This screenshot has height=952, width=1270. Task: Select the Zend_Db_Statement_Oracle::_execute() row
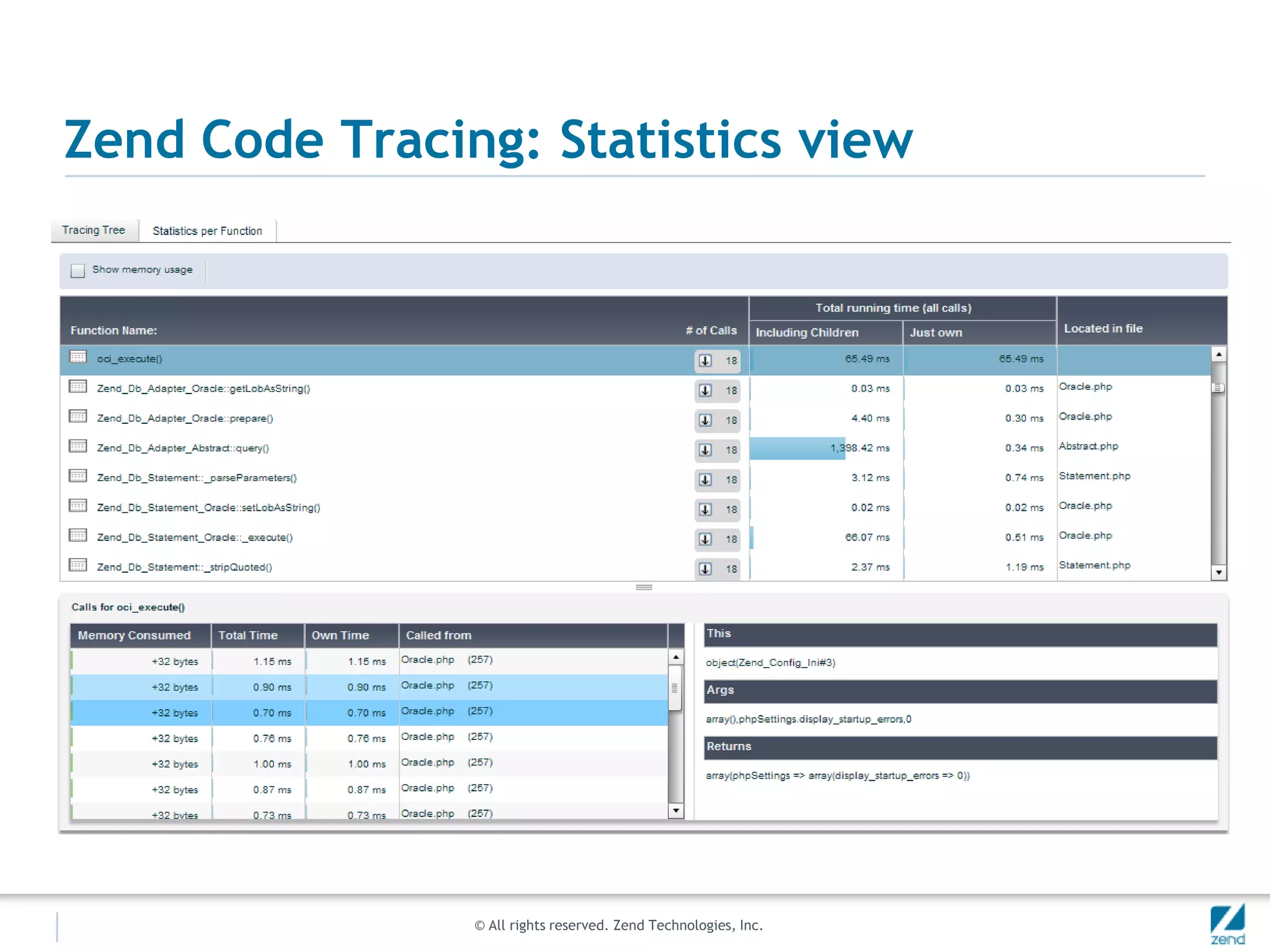pos(635,539)
